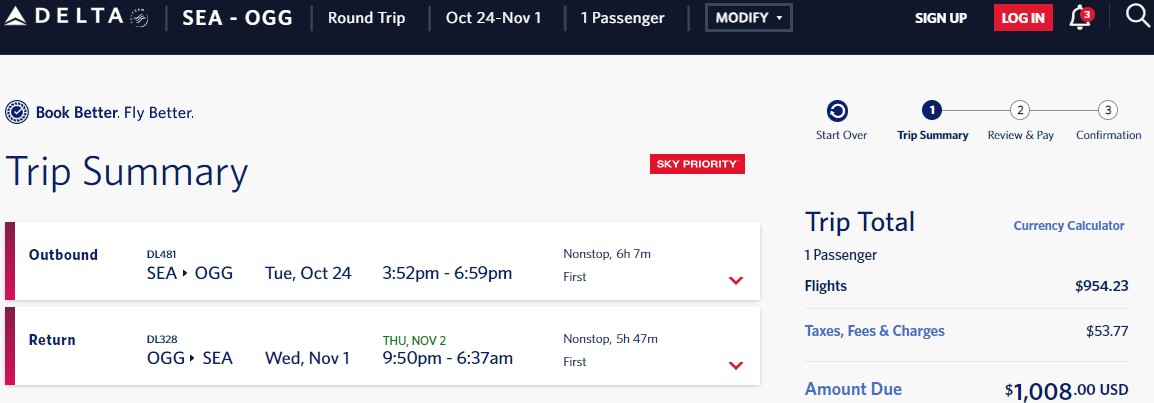
Task: Click the Amount Due link
Action: 853,389
